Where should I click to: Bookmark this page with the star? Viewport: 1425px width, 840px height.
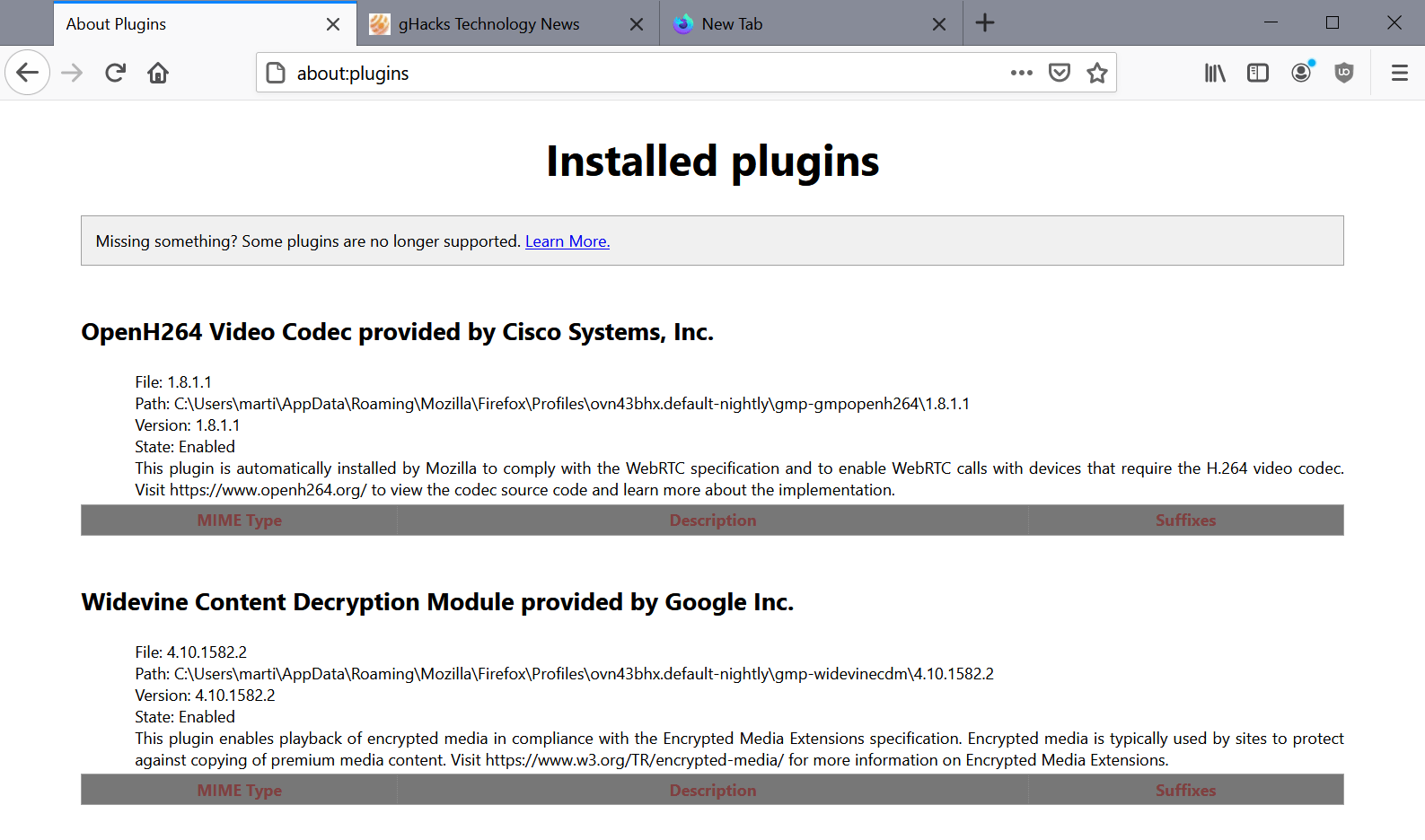(1097, 73)
